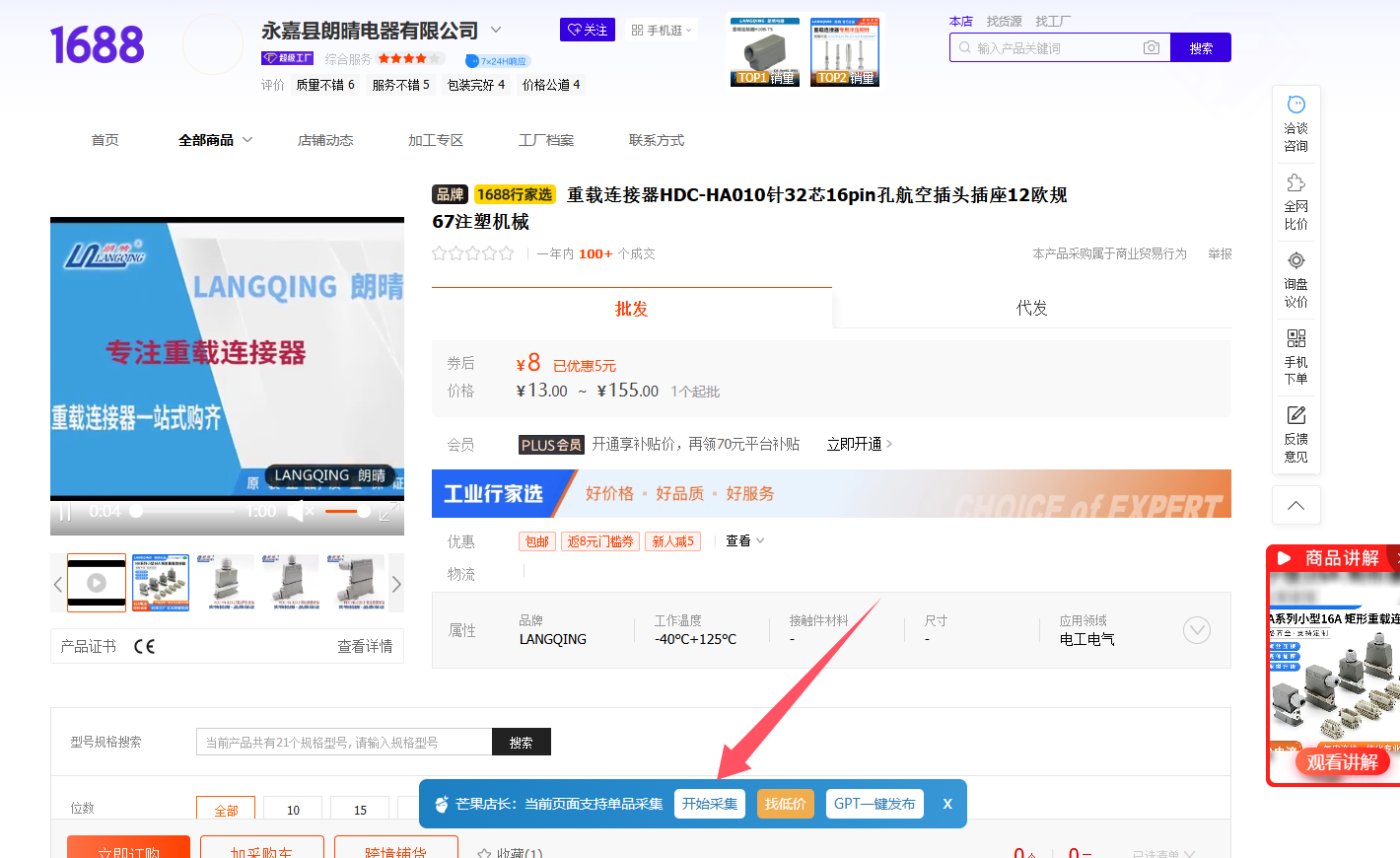Click the PLUS会员 badge

(551, 445)
